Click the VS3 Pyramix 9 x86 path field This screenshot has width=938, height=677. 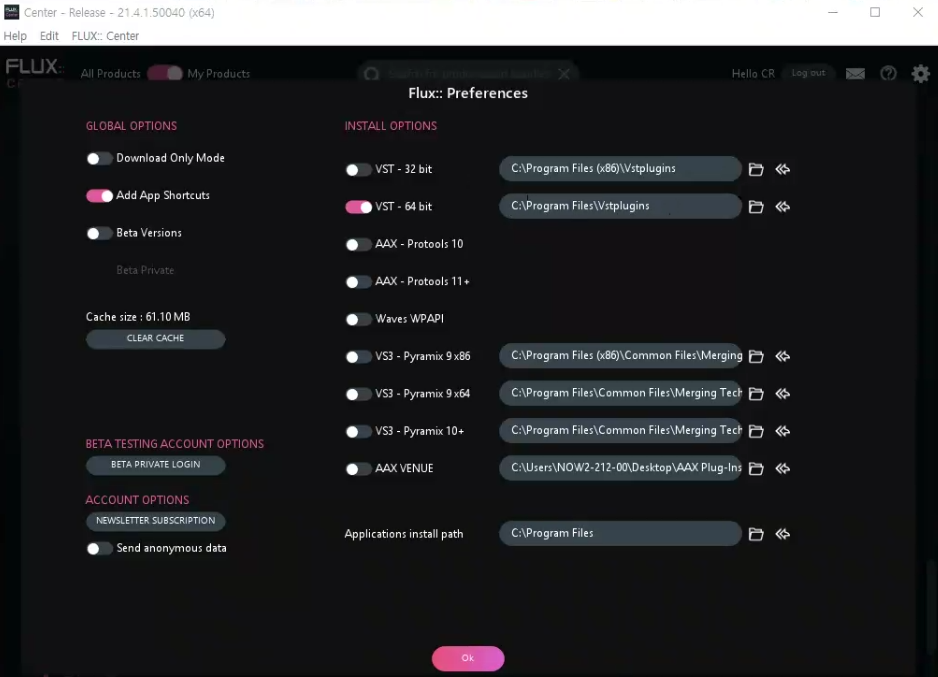[x=620, y=355]
